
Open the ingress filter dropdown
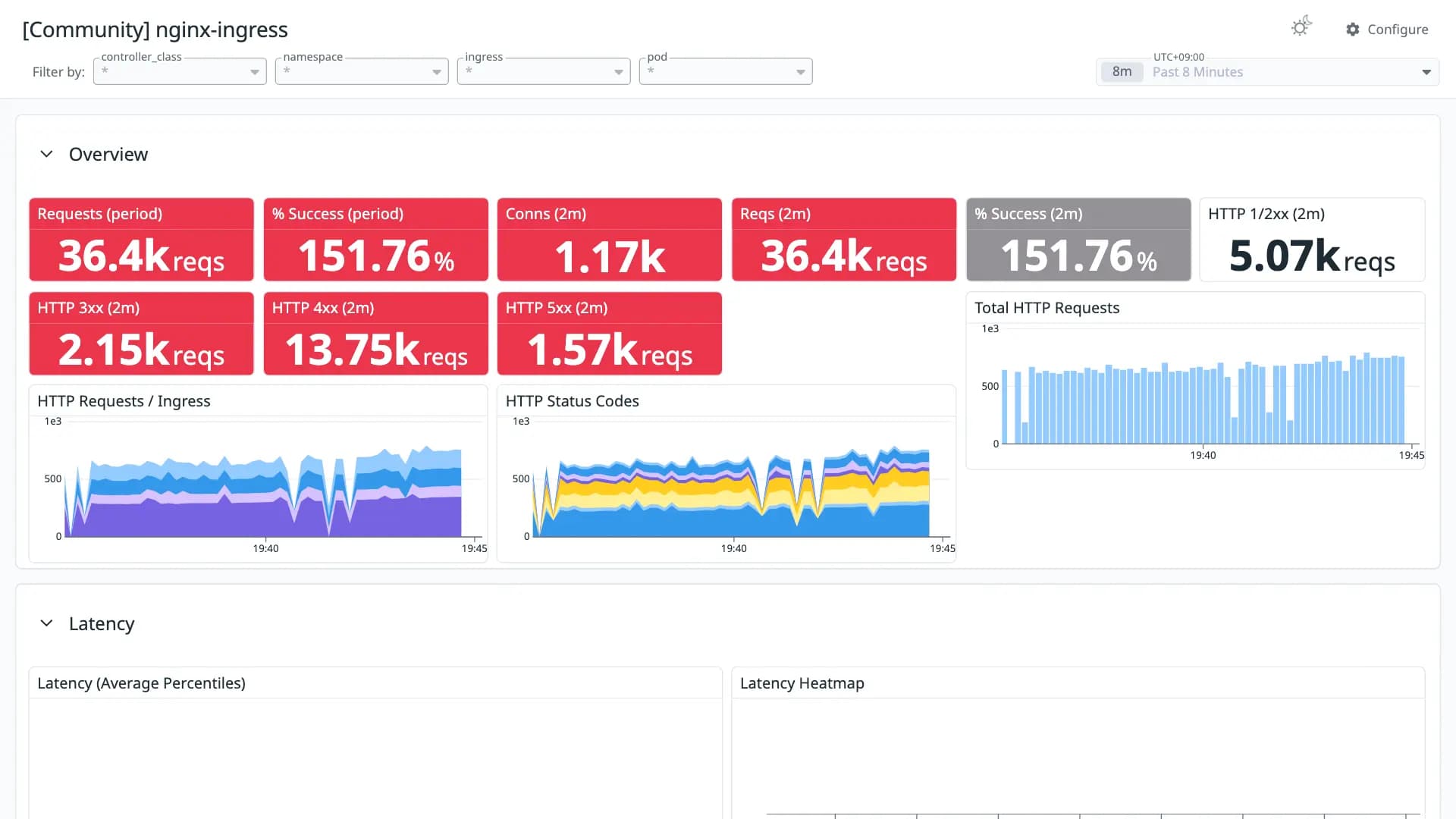click(544, 71)
